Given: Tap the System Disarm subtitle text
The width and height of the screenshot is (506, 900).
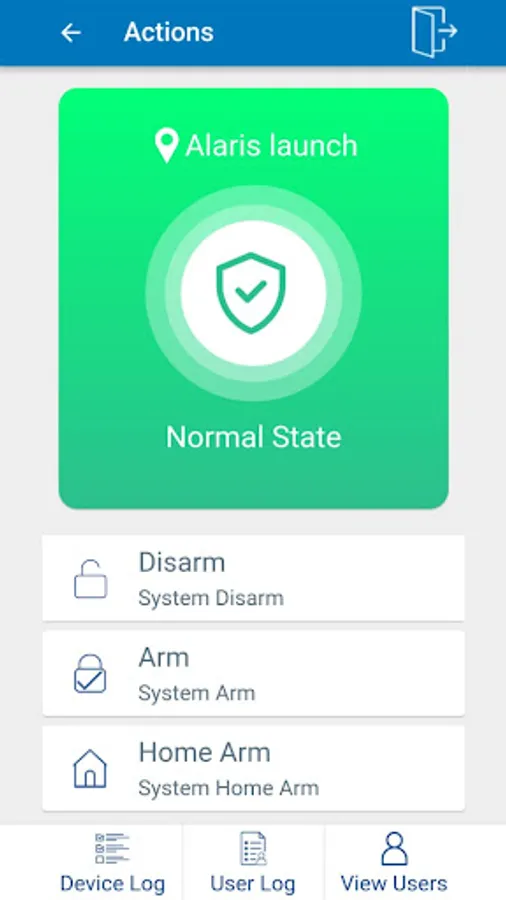Looking at the screenshot, I should pos(211,598).
